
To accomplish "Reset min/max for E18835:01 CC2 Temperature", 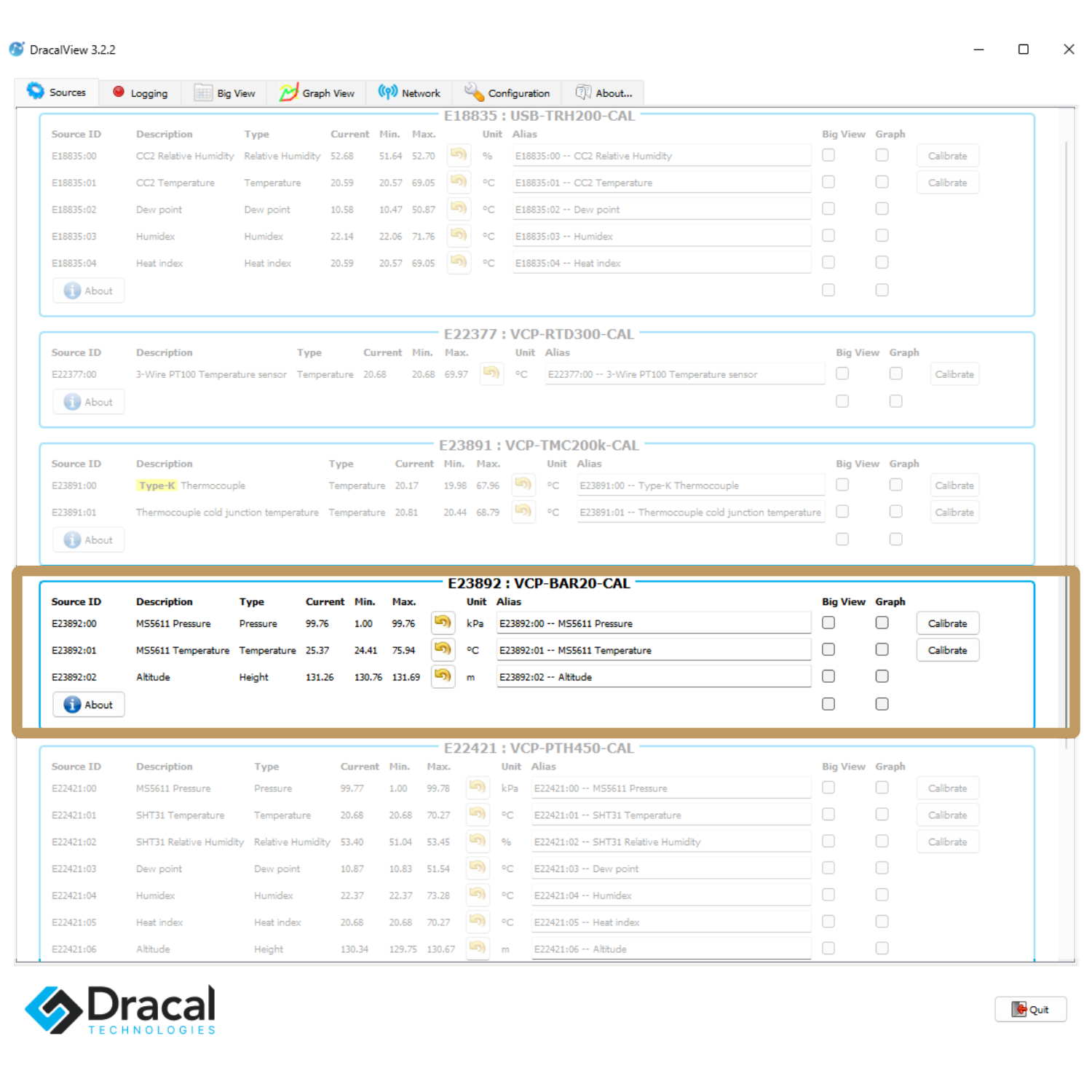I will (x=459, y=182).
